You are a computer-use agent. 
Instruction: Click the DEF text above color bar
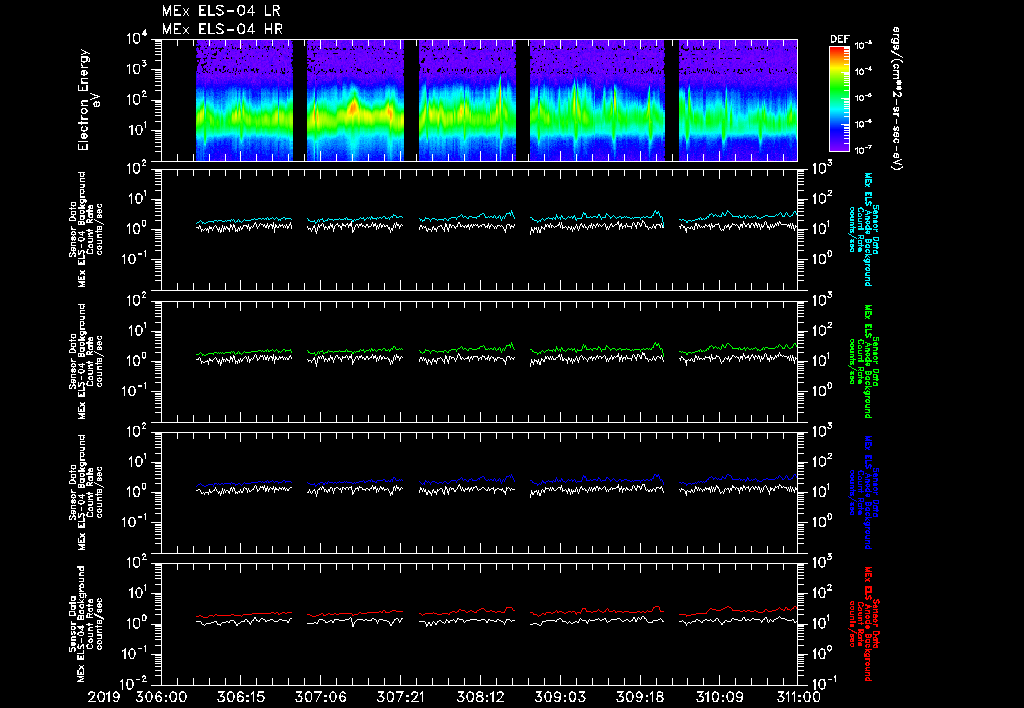(x=839, y=39)
